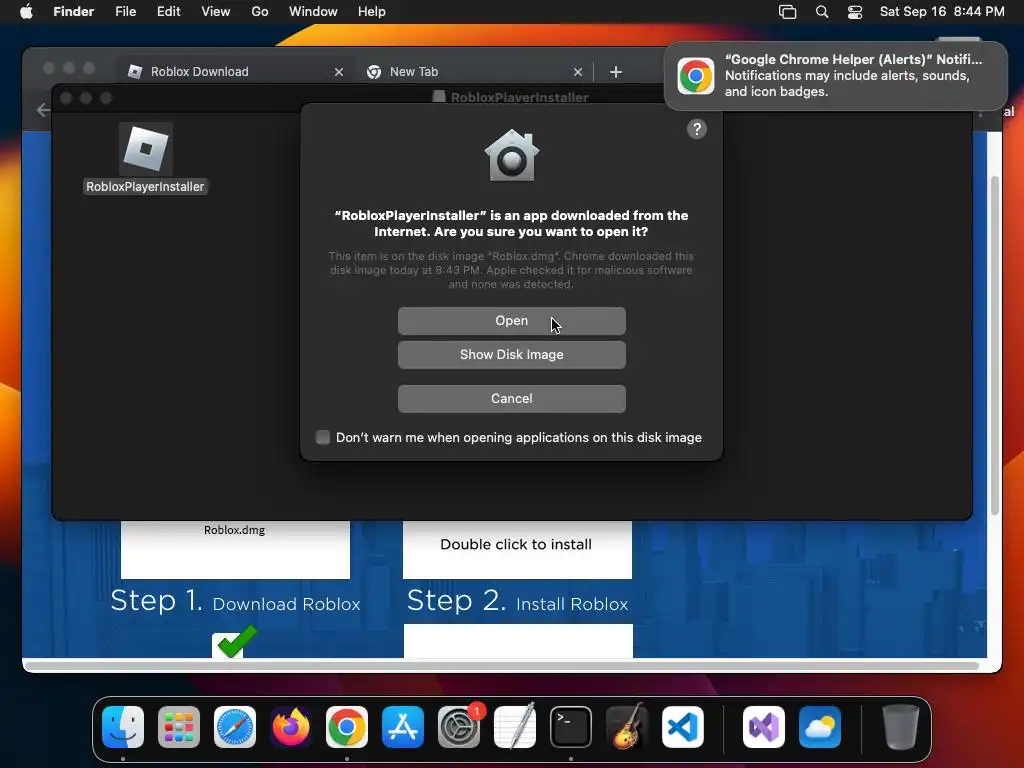
Task: Click the green checkmark under Step 1
Action: pos(237,641)
